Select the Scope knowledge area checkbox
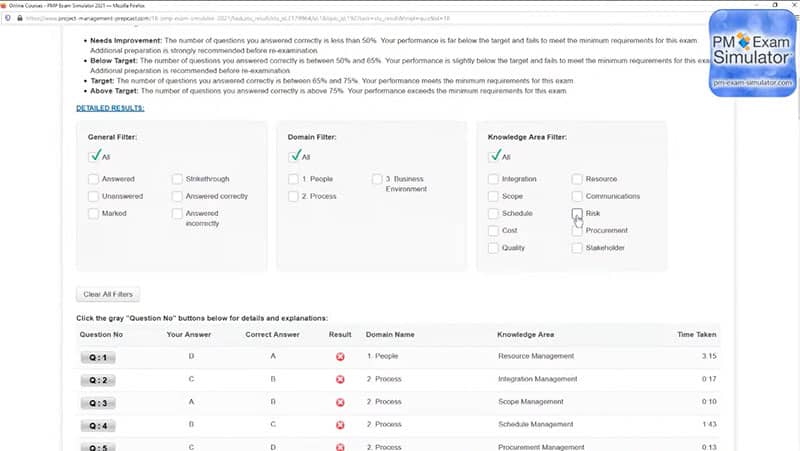The image size is (800, 451). tap(493, 196)
